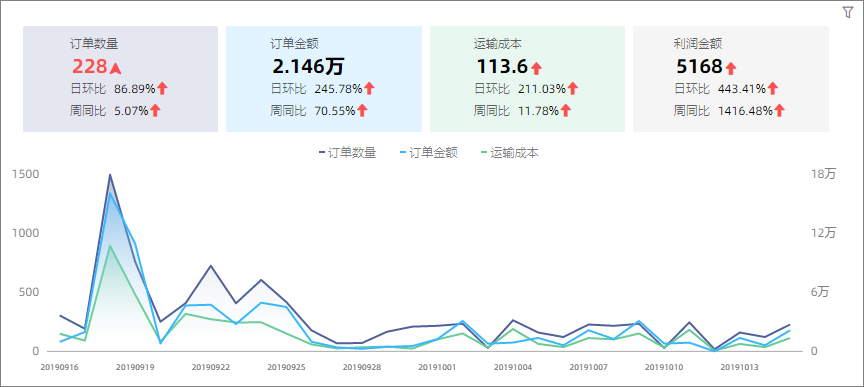Select the 利润金额 card title
The image size is (864, 387).
698,44
